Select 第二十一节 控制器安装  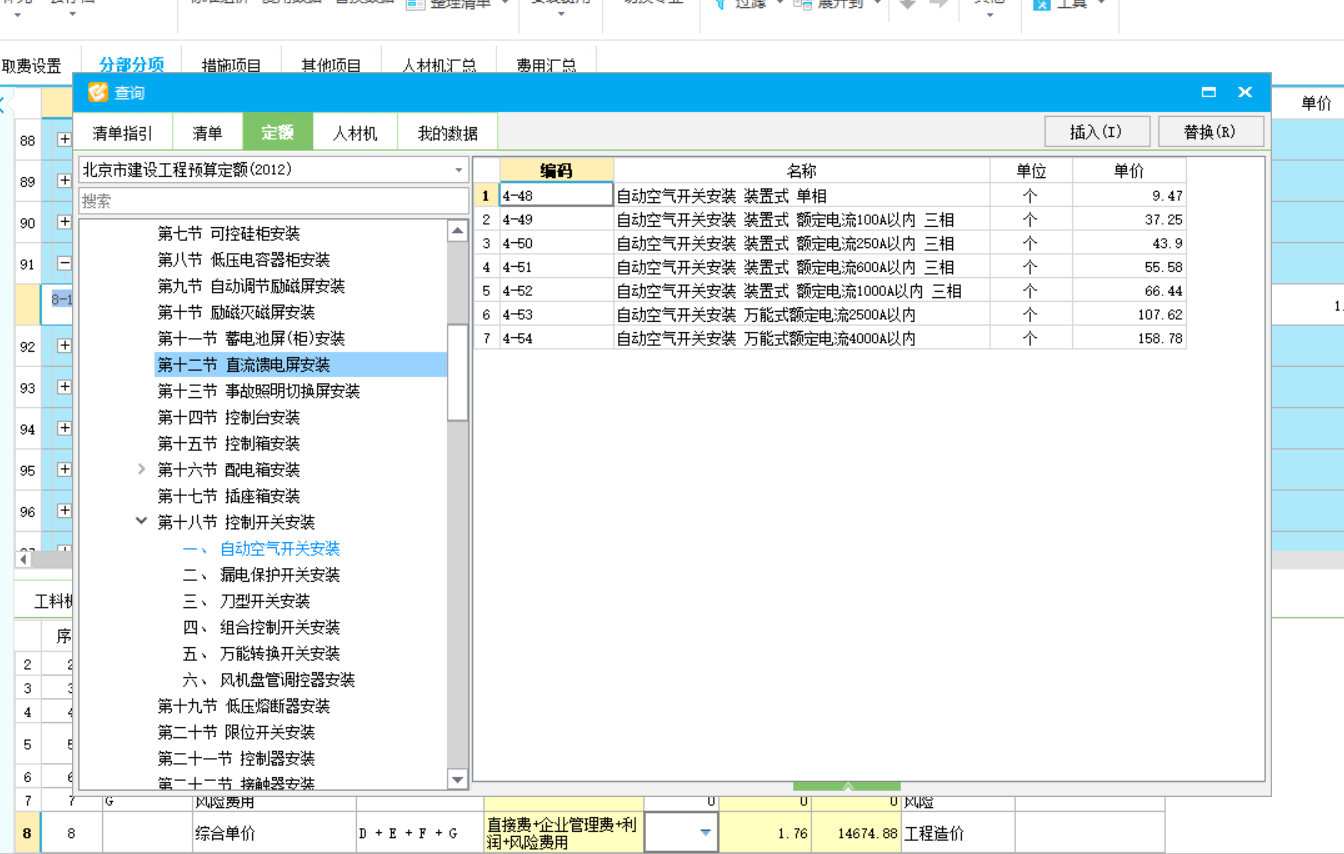click(x=236, y=758)
